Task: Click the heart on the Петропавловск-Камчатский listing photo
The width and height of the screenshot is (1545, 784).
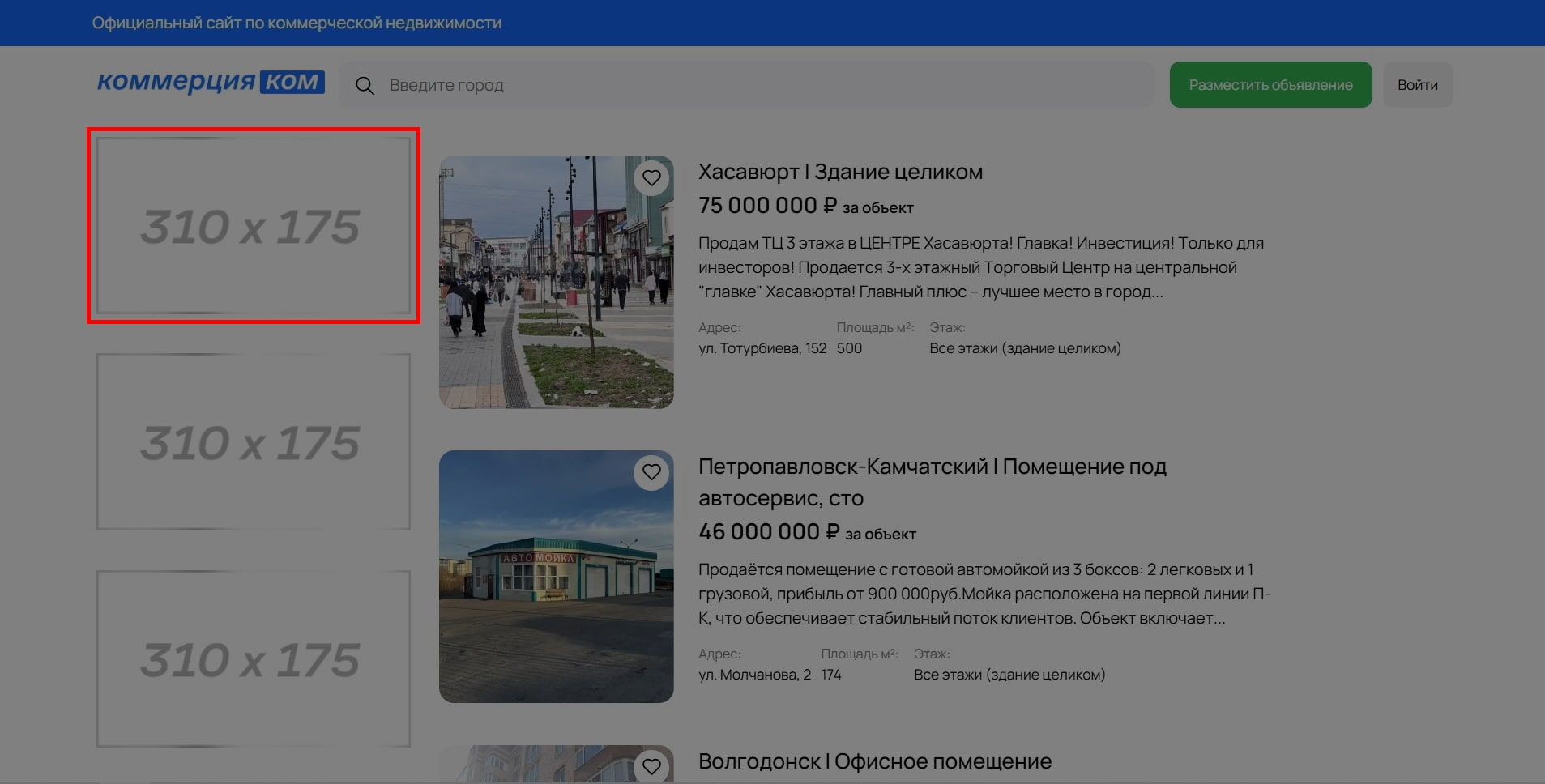Action: pyautogui.click(x=651, y=472)
